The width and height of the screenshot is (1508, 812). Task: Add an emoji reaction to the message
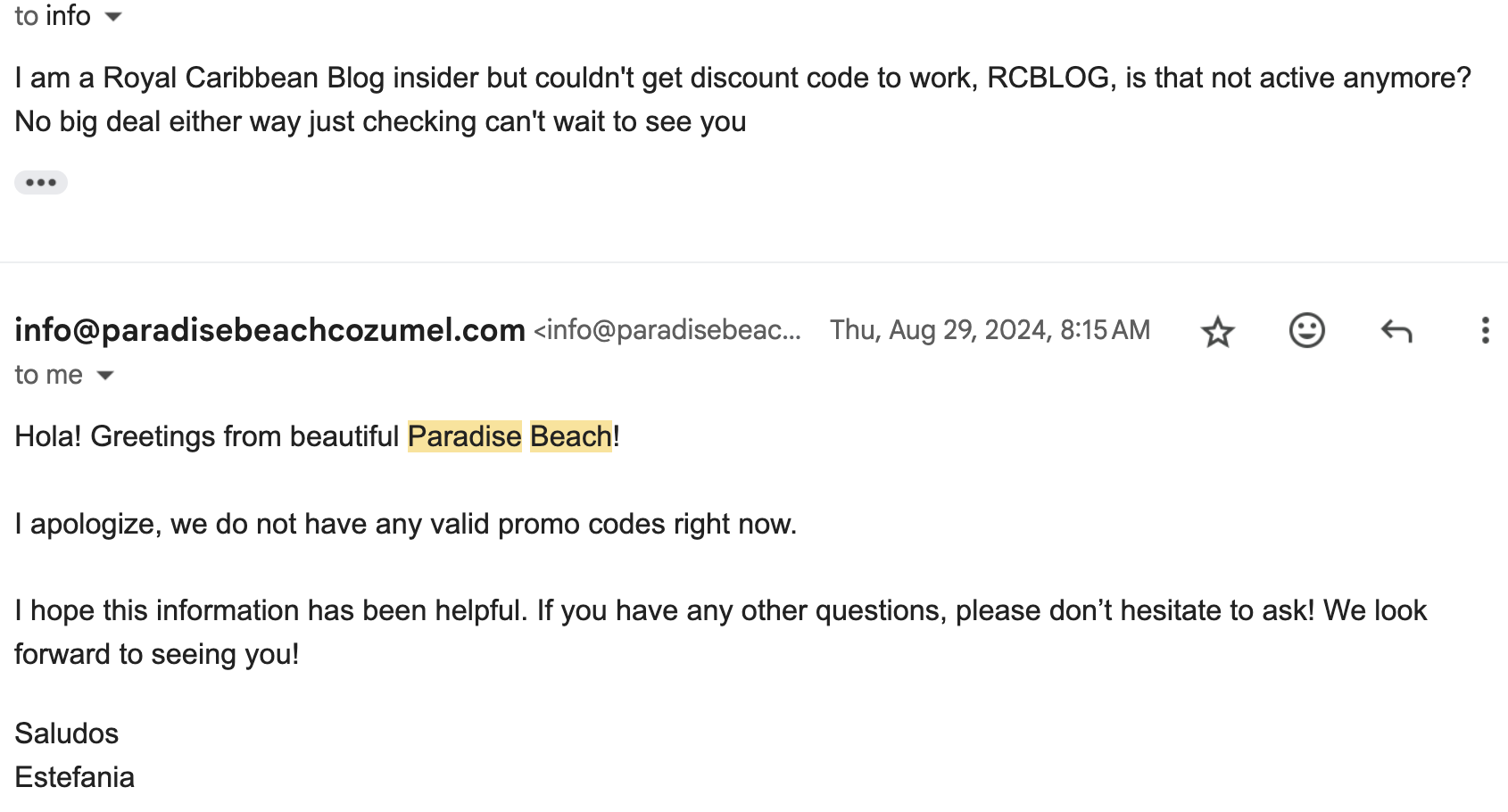[1306, 330]
